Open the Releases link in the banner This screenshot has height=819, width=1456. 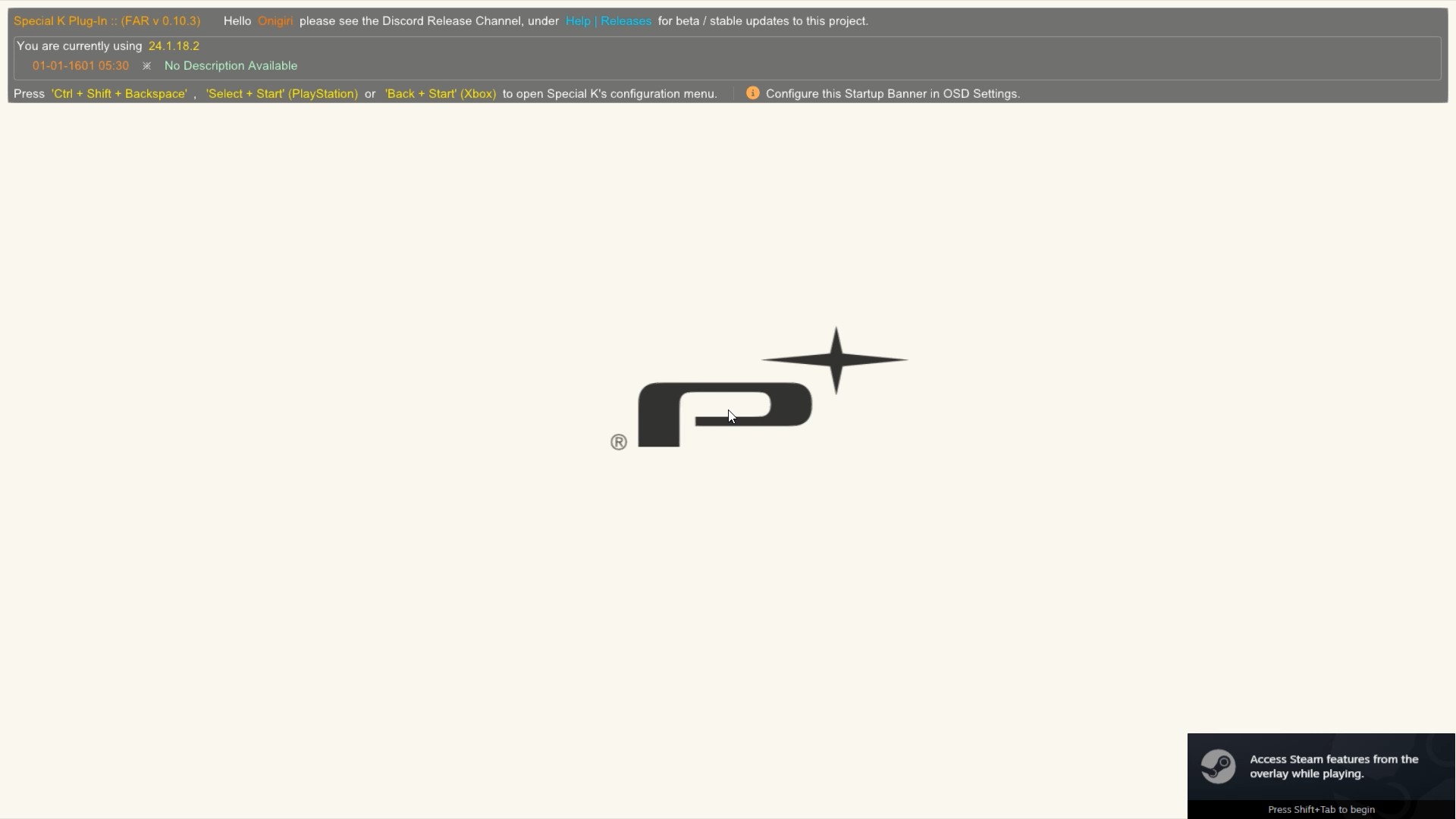[x=626, y=21]
